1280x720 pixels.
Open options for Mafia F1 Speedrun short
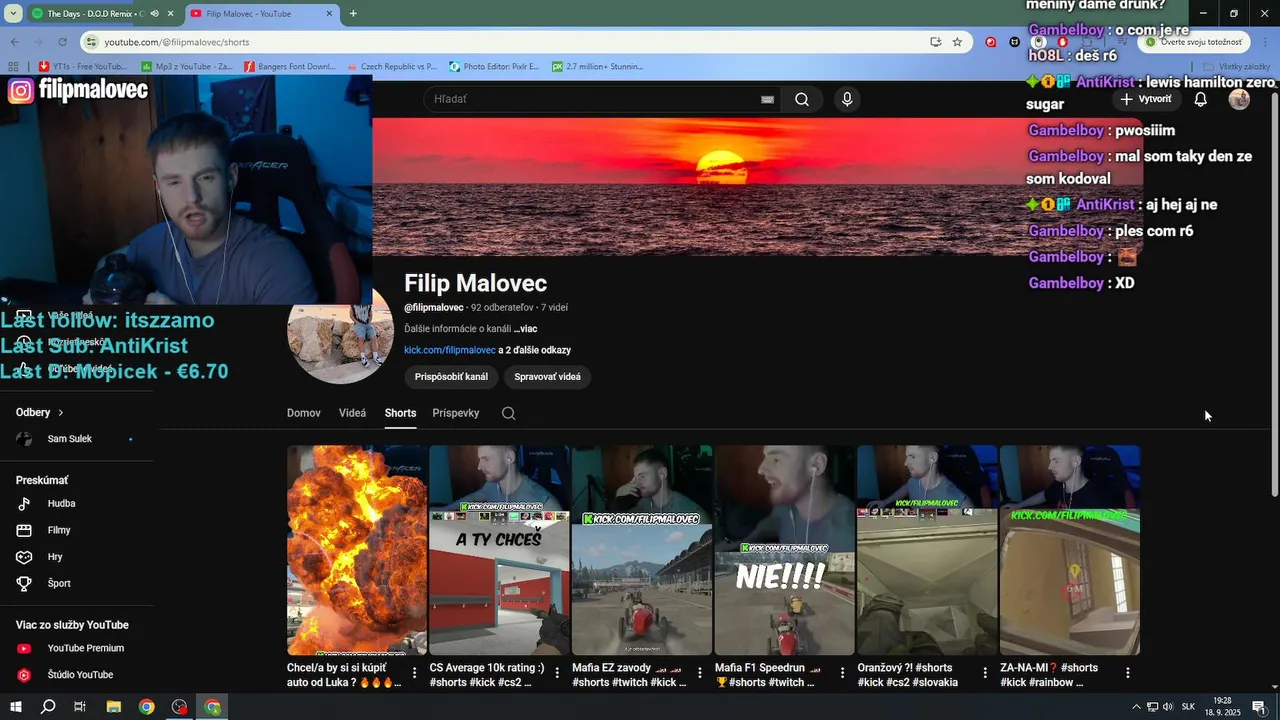coord(842,673)
